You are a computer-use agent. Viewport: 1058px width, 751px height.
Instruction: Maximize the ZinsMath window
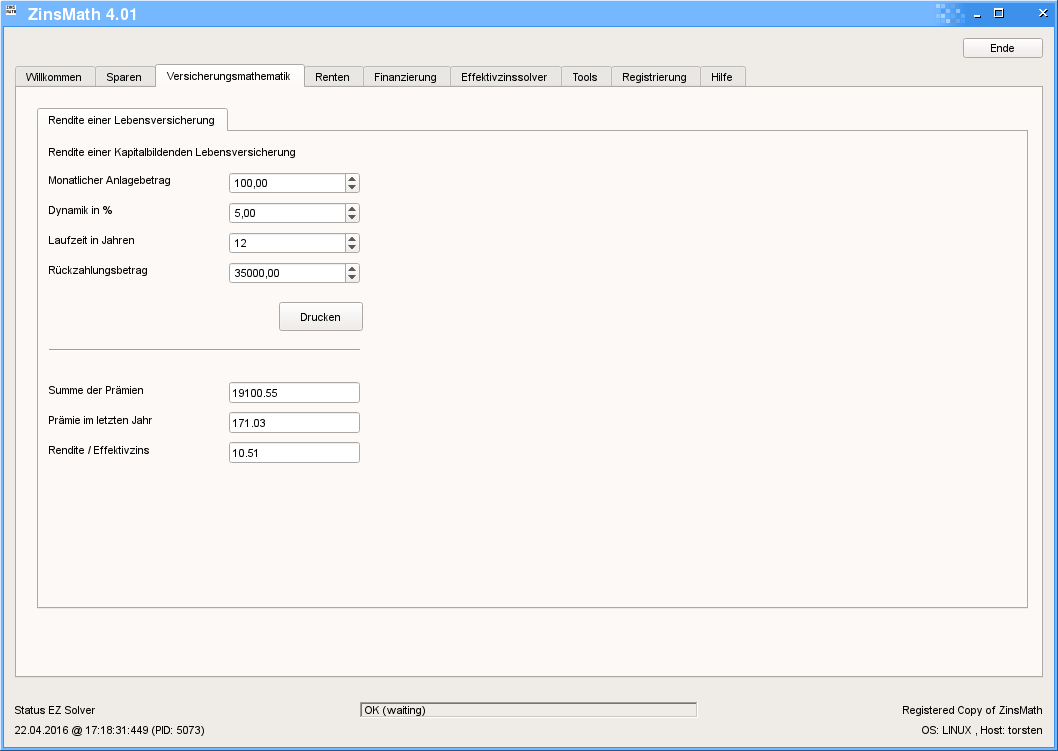point(998,14)
